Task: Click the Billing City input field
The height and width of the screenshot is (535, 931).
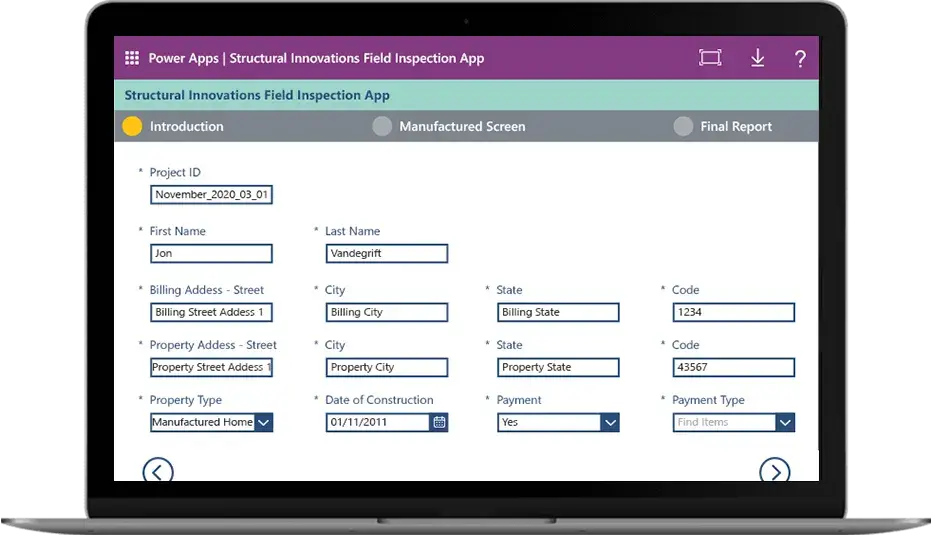Action: click(x=387, y=312)
